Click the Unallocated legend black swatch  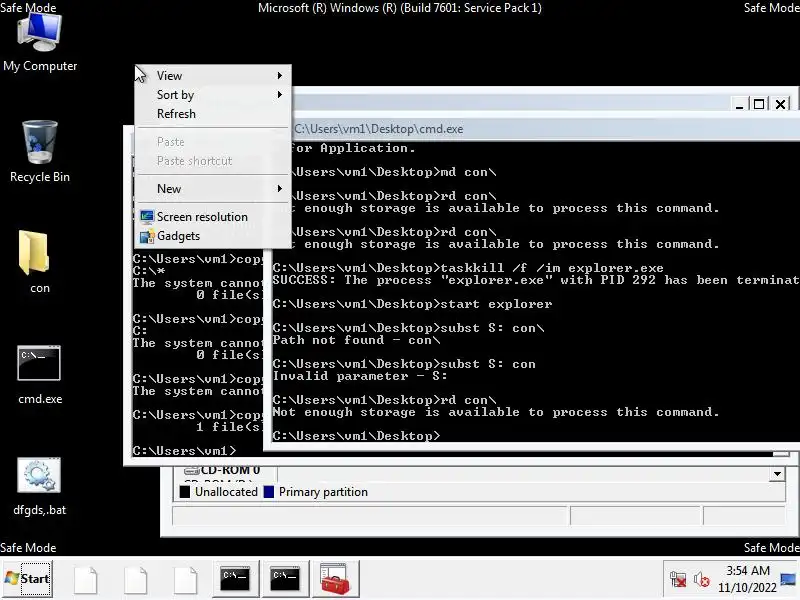coord(185,492)
